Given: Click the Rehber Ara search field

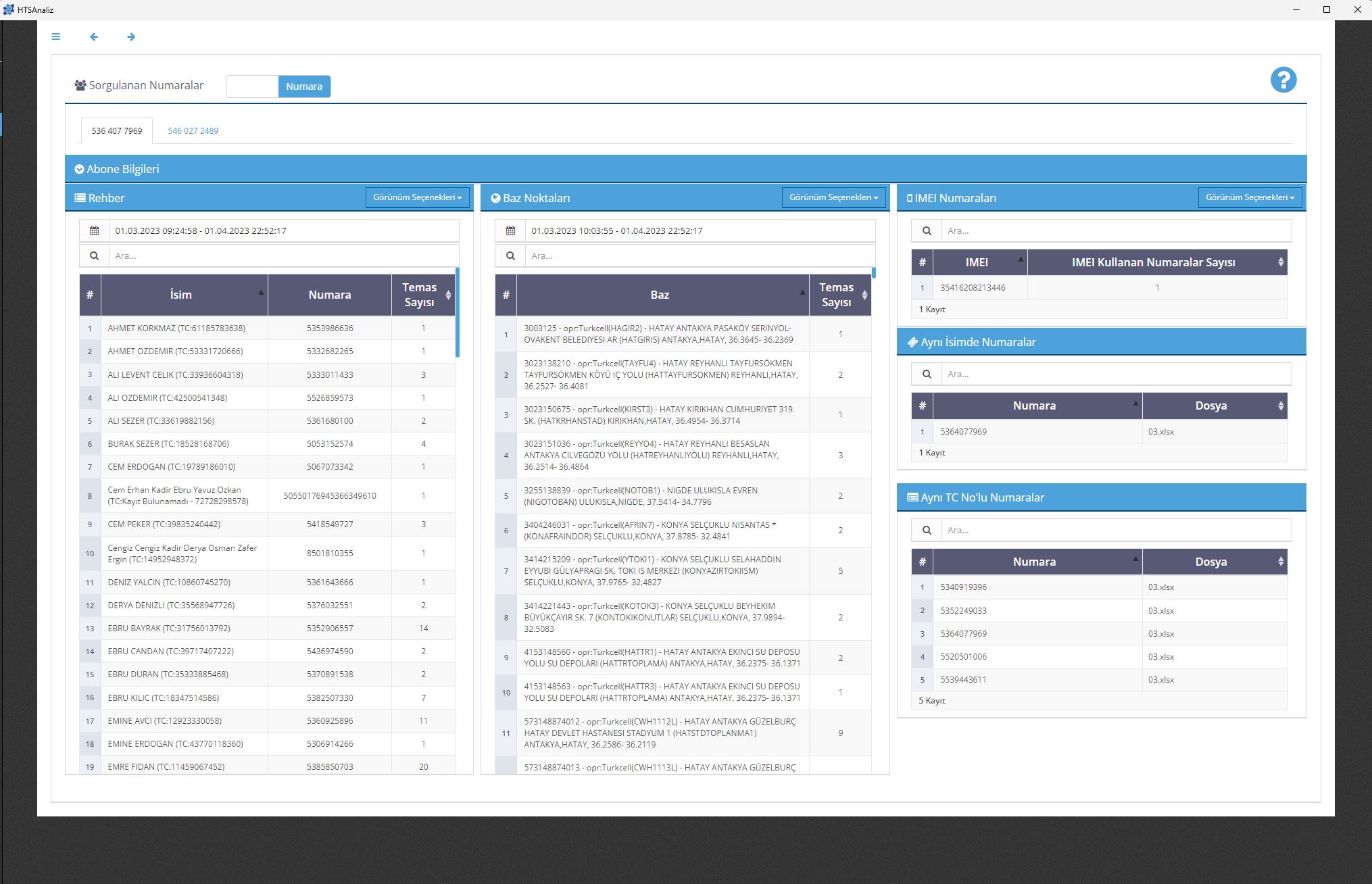Looking at the screenshot, I should pyautogui.click(x=284, y=255).
